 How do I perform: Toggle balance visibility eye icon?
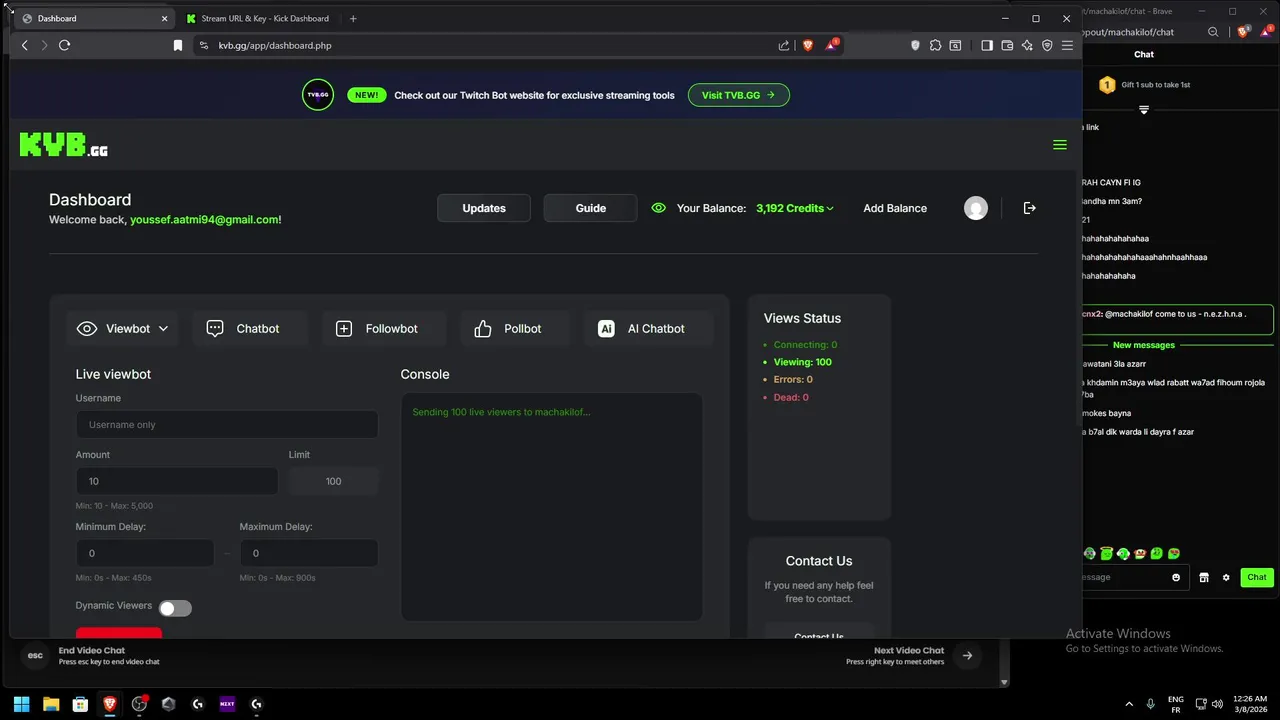(x=658, y=208)
